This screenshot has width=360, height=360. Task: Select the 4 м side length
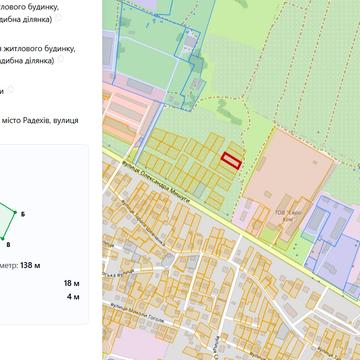coord(73,297)
